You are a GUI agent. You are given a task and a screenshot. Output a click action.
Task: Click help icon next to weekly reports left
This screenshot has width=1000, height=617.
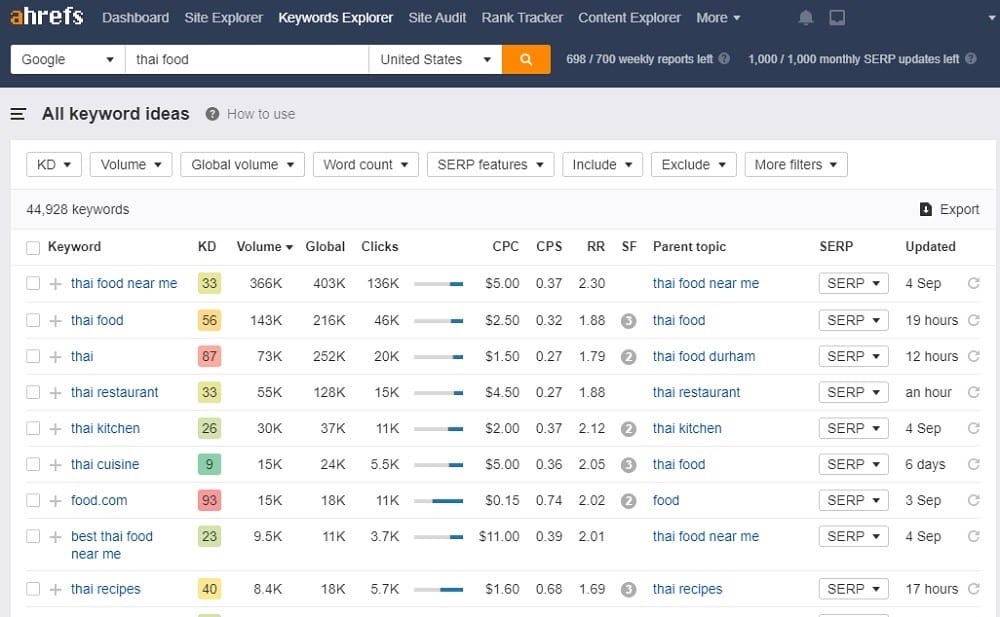(x=724, y=59)
